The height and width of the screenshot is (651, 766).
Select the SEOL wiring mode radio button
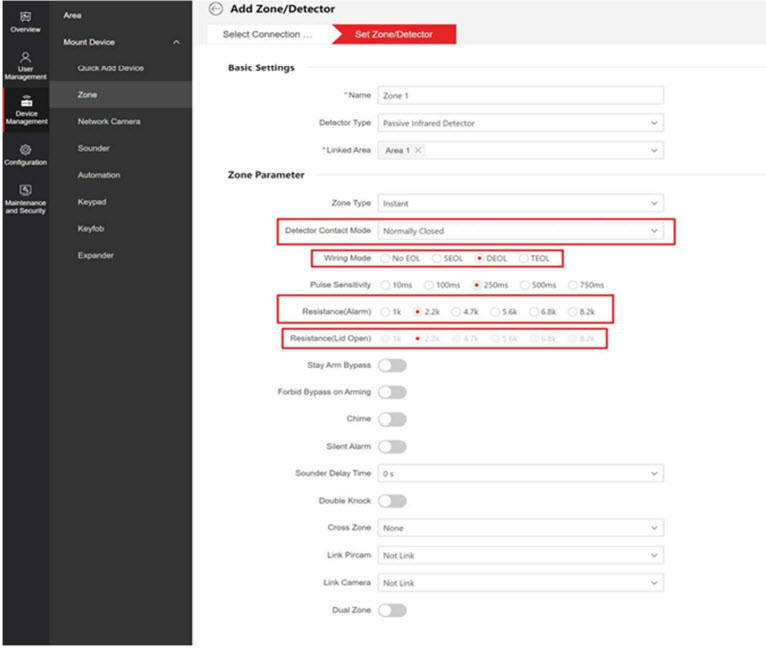point(436,258)
